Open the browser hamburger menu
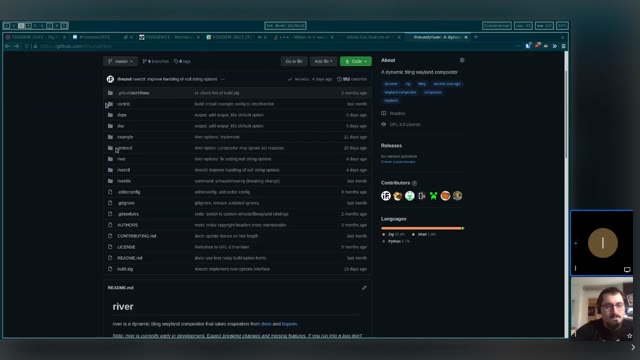 [x=564, y=46]
